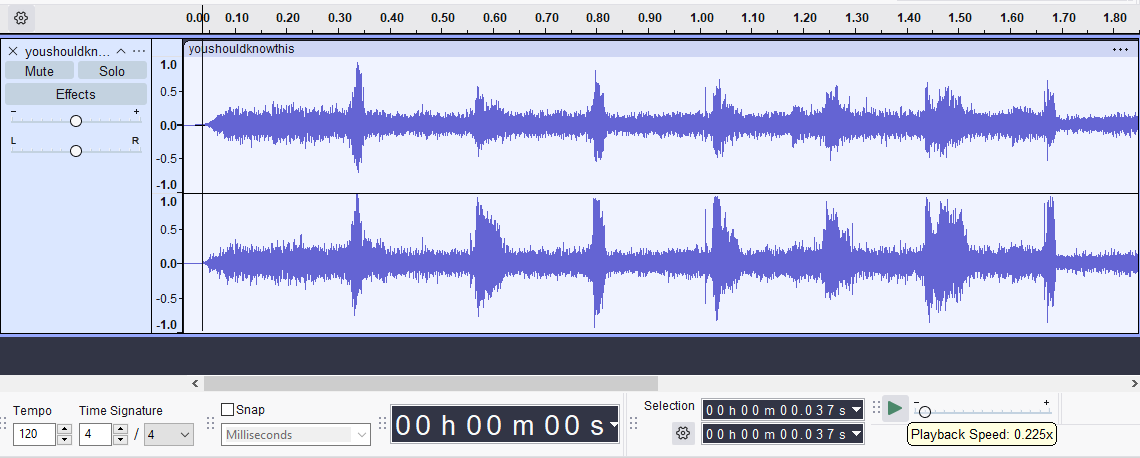Grab the play-at-speed toolbar dotted handle
This screenshot has height=458, width=1140.
[x=876, y=408]
